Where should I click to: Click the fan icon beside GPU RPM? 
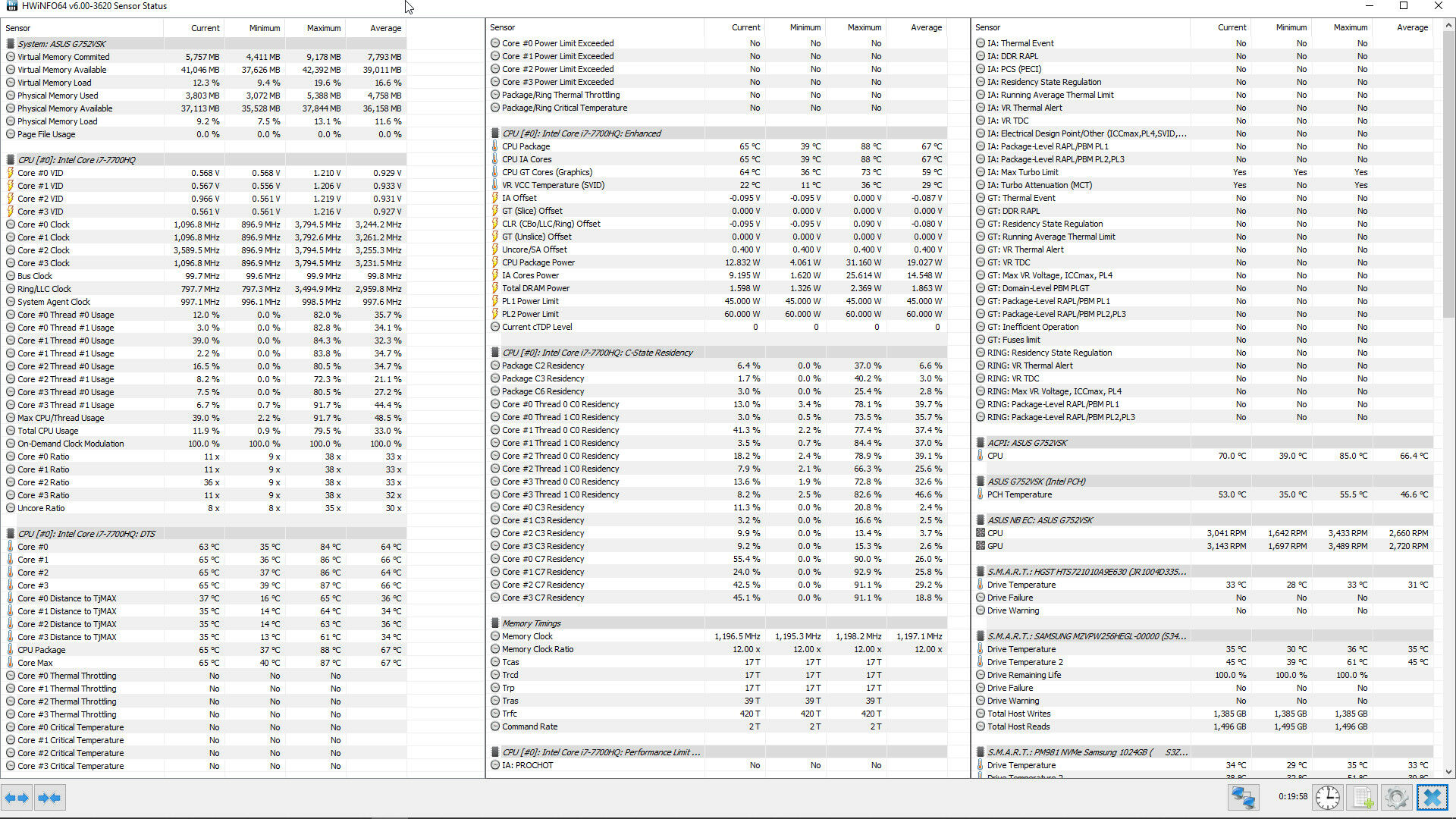click(x=981, y=546)
